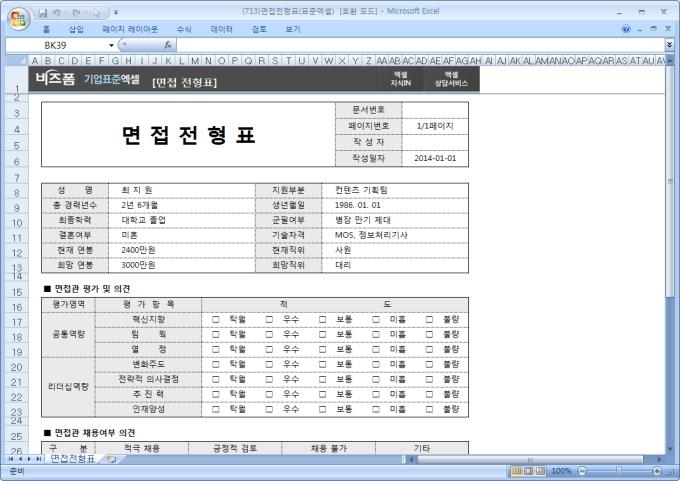This screenshot has width=680, height=481.
Task: Select the 병장 만기 제대 cell
Action: [x=395, y=220]
